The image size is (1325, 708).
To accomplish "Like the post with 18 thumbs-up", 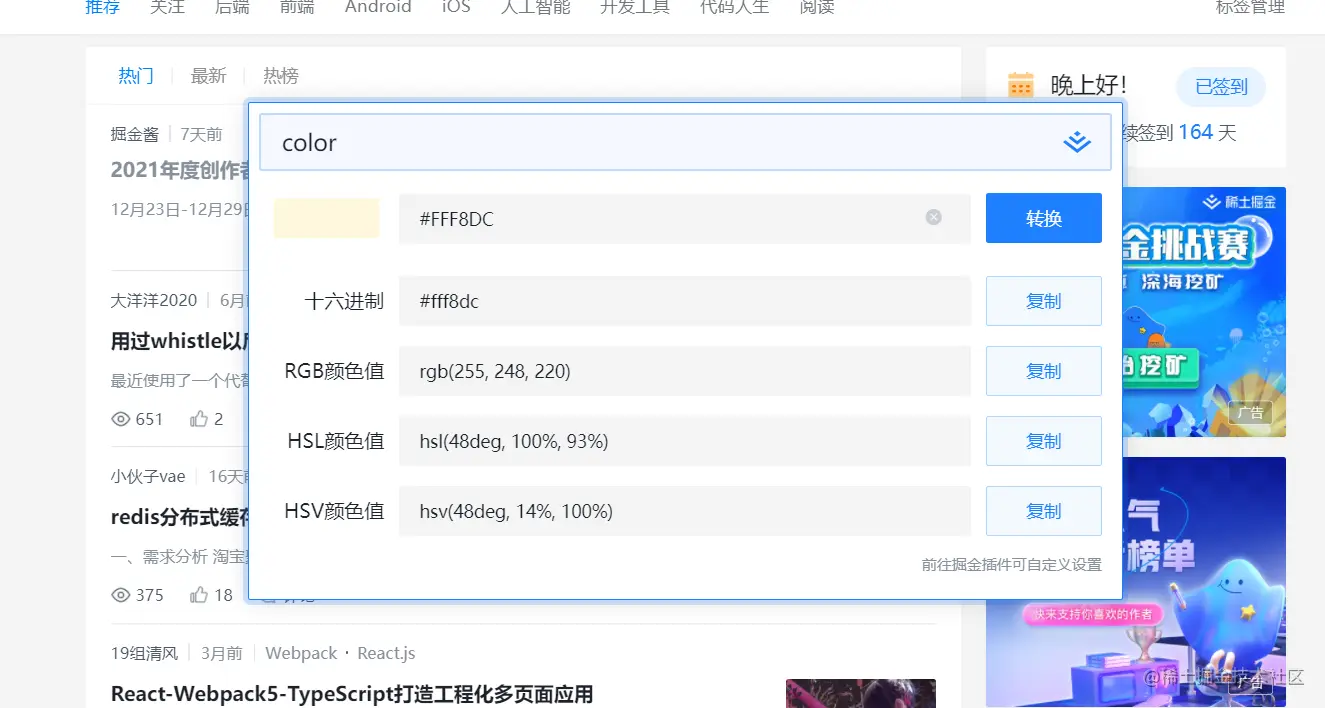I will click(x=199, y=595).
